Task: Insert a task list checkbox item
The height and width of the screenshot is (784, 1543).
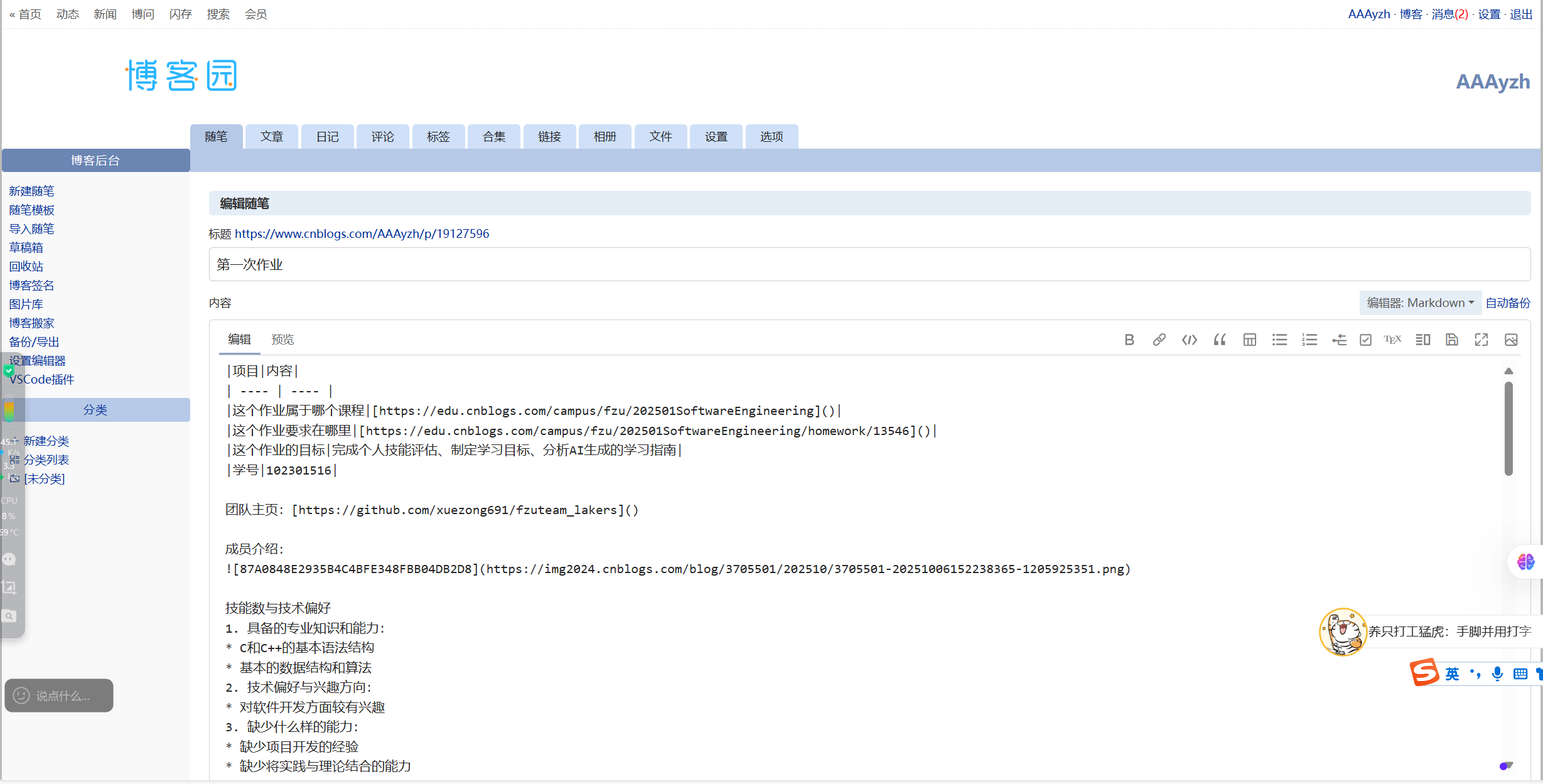Action: click(x=1365, y=340)
